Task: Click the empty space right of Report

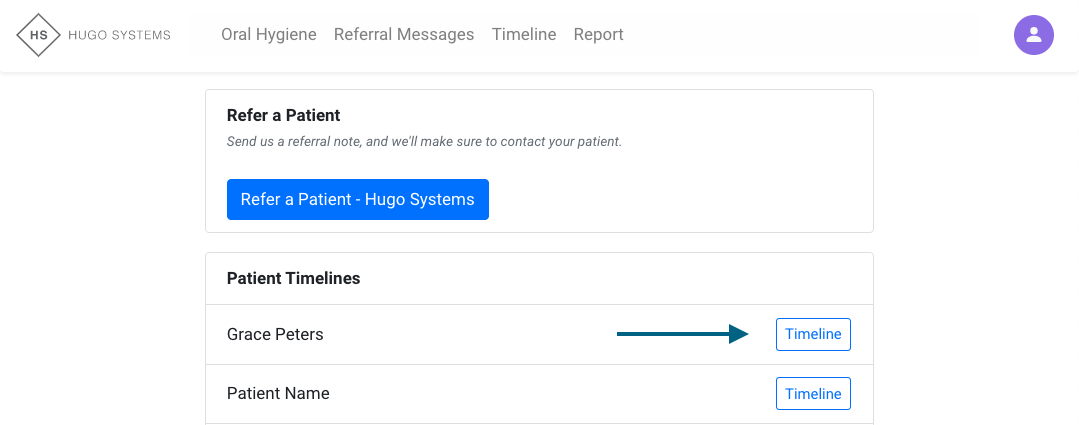Action: tap(800, 35)
